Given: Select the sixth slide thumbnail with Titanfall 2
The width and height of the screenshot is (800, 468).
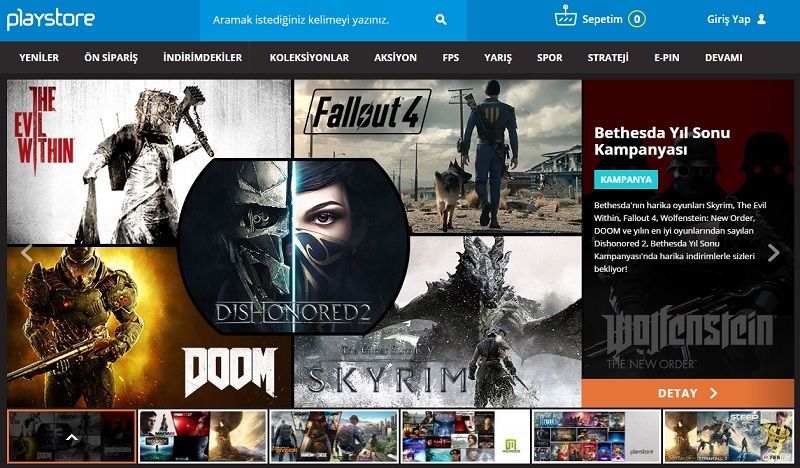Looking at the screenshot, I should click(728, 436).
